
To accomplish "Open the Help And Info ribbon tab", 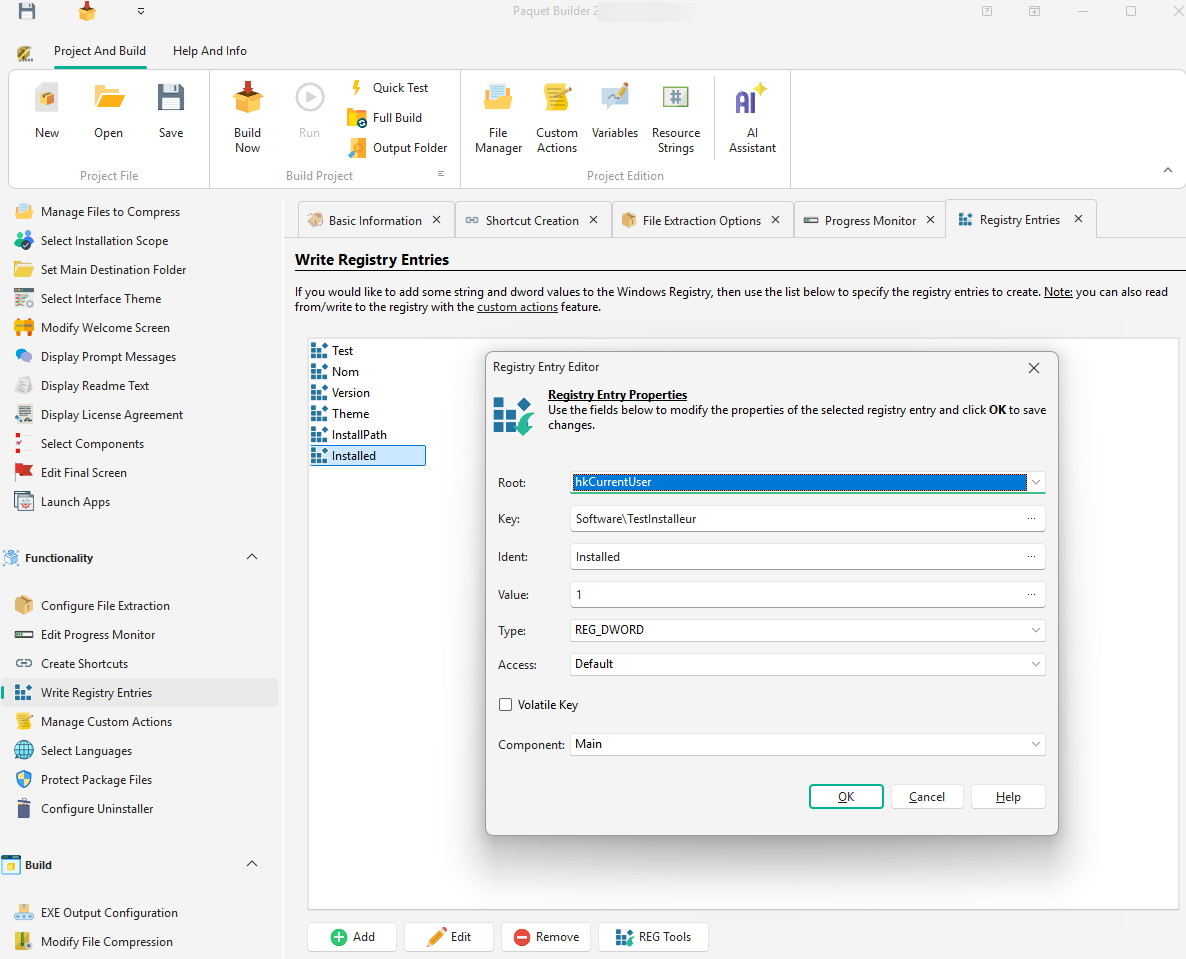I will pos(209,50).
